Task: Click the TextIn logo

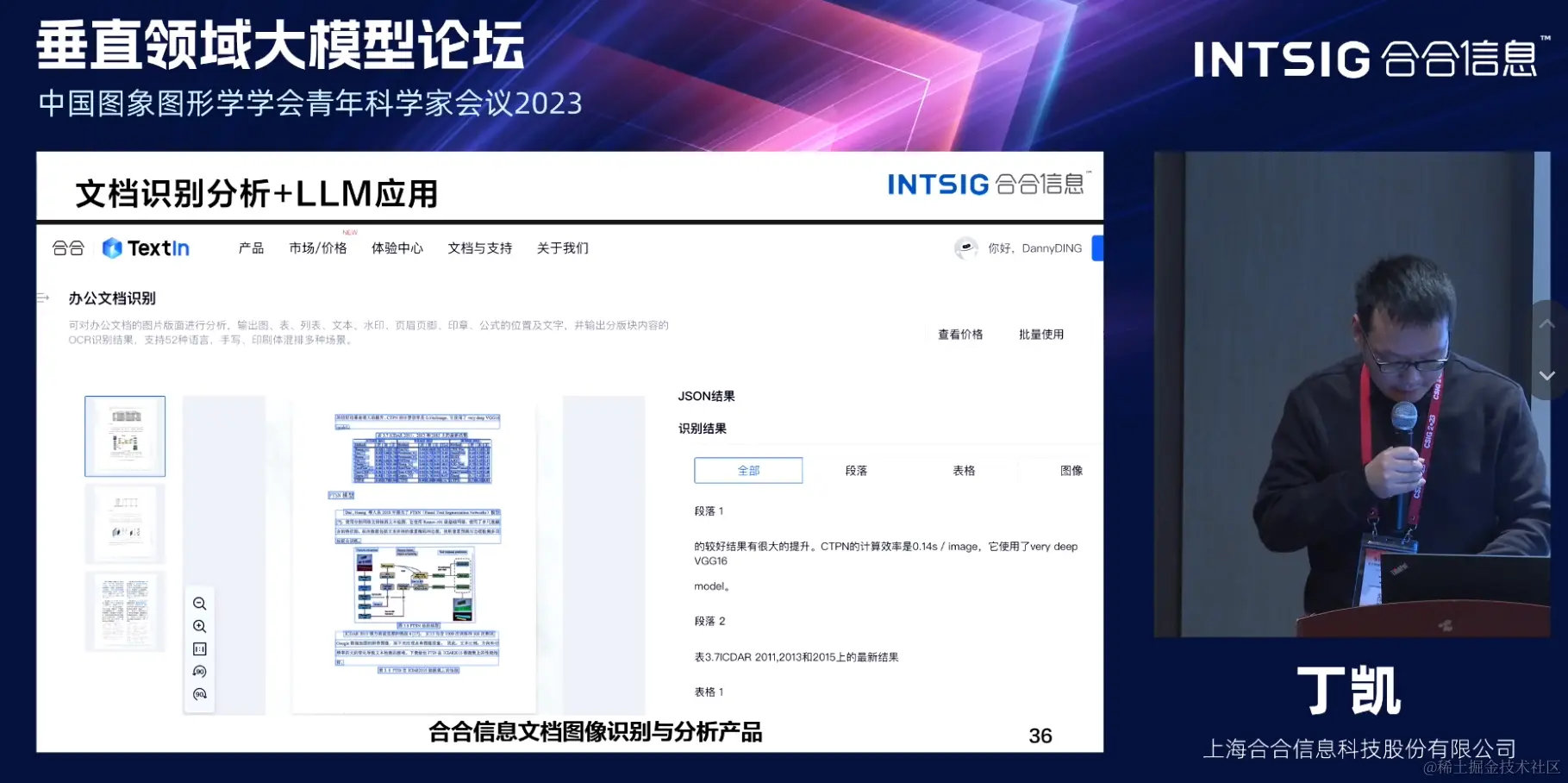Action: 146,248
